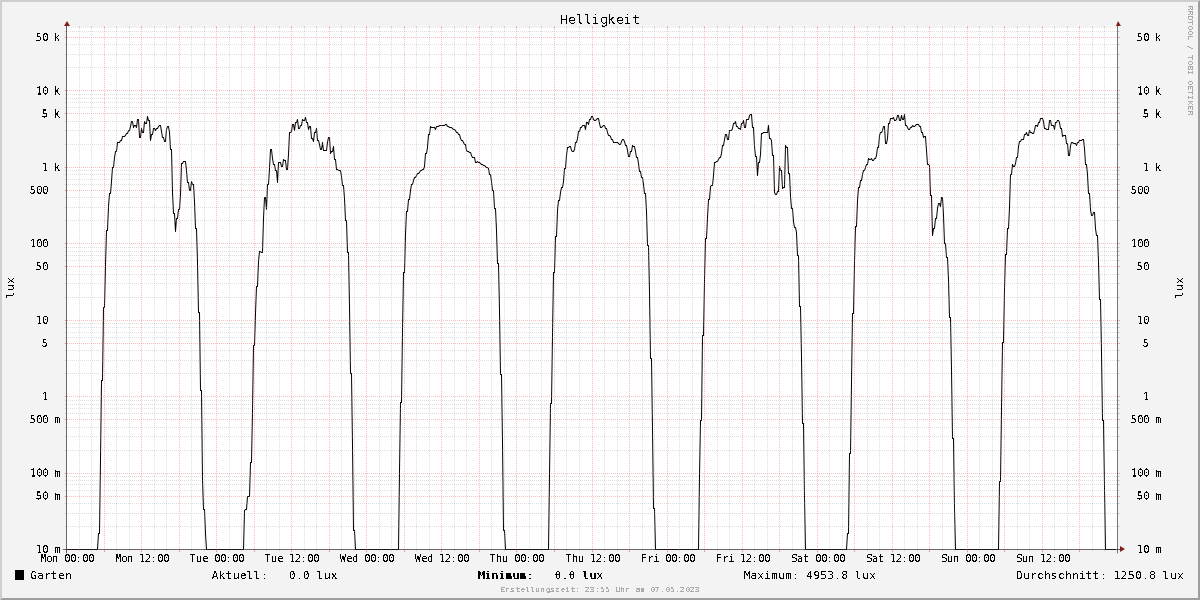The image size is (1200, 600).
Task: Click the 'Tue 12:00' time axis label
Action: (x=293, y=558)
